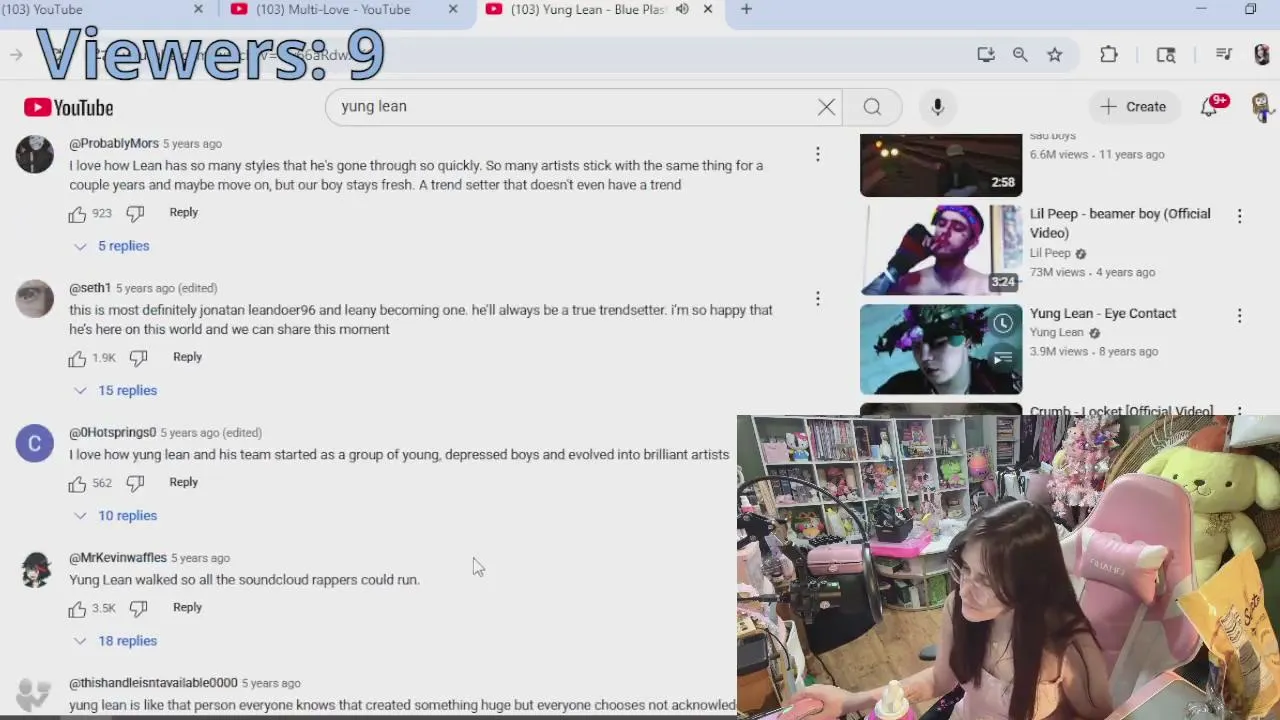The height and width of the screenshot is (720, 1280).
Task: Dislike the comment by @0Hotsprings0
Action: (135, 484)
